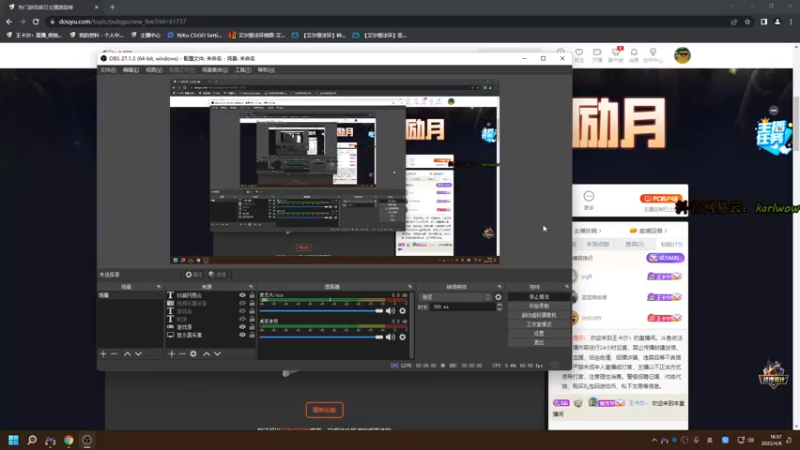Click 工作室模式 studio mode button
Screen dimensions: 800x450
click(539, 324)
